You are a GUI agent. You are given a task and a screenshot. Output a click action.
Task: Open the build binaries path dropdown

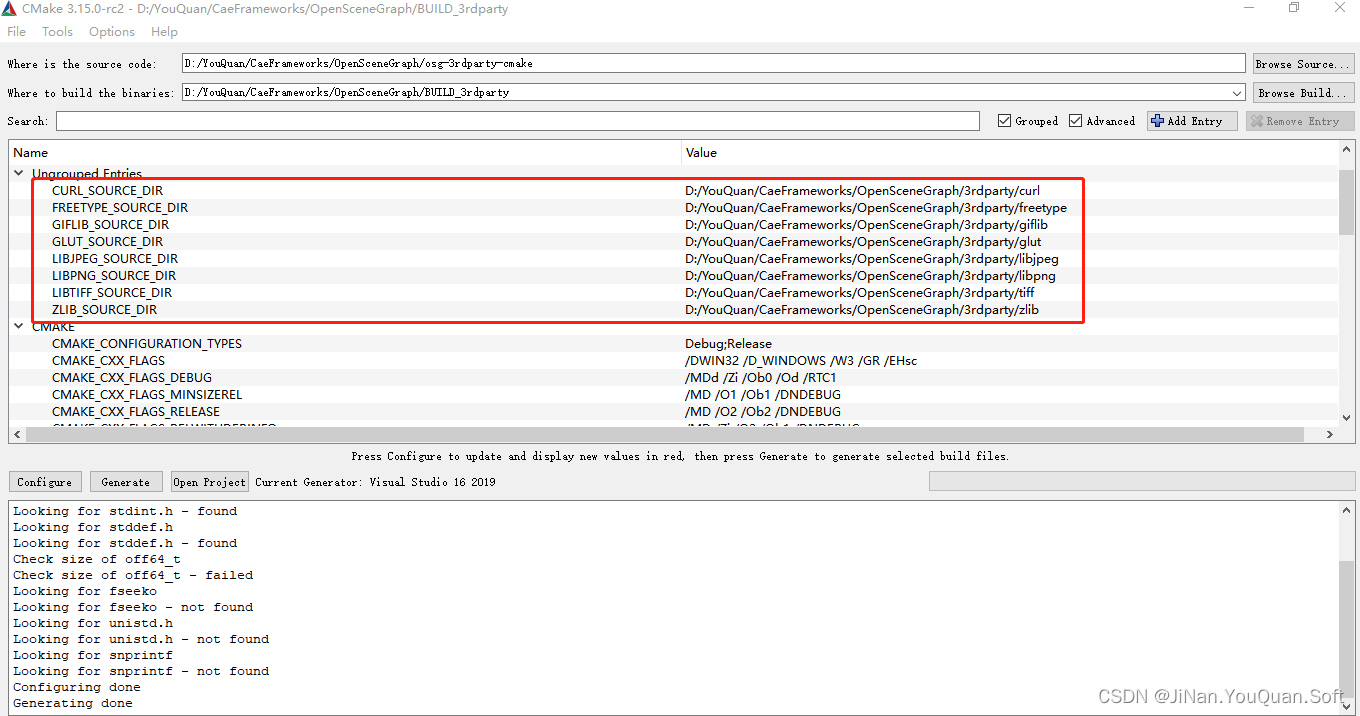click(1238, 92)
